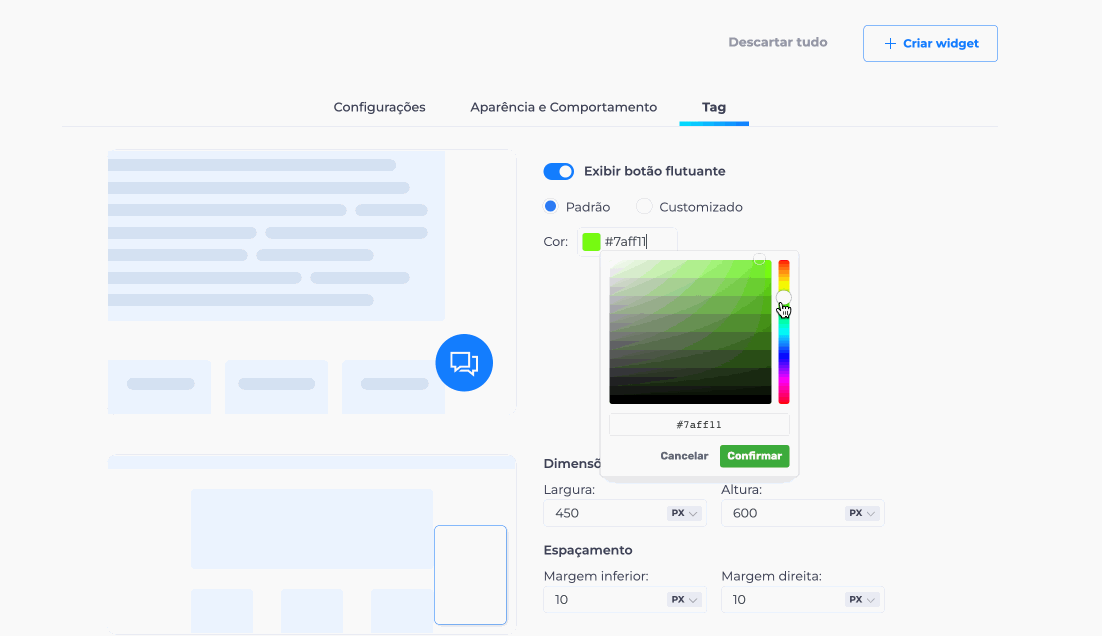This screenshot has height=636, width=1102.
Task: Click the green color swatch next to Cor
Action: [591, 242]
